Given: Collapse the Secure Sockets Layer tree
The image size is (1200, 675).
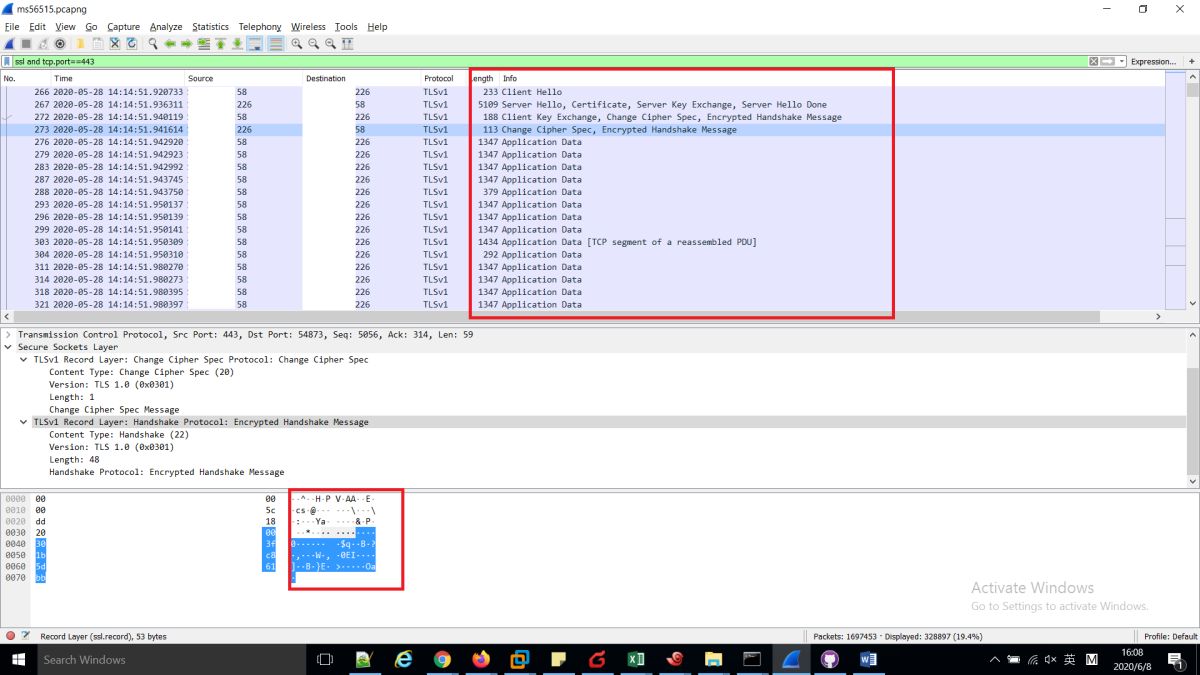Looking at the screenshot, I should 9,347.
